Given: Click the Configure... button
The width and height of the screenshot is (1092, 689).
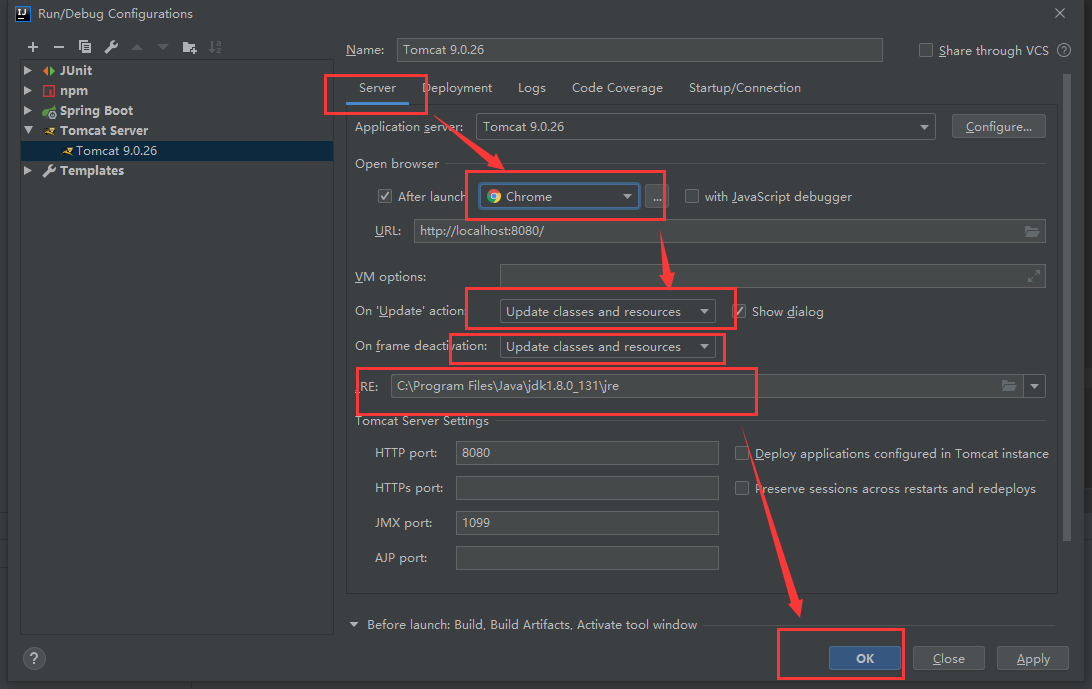Looking at the screenshot, I should pos(999,127).
